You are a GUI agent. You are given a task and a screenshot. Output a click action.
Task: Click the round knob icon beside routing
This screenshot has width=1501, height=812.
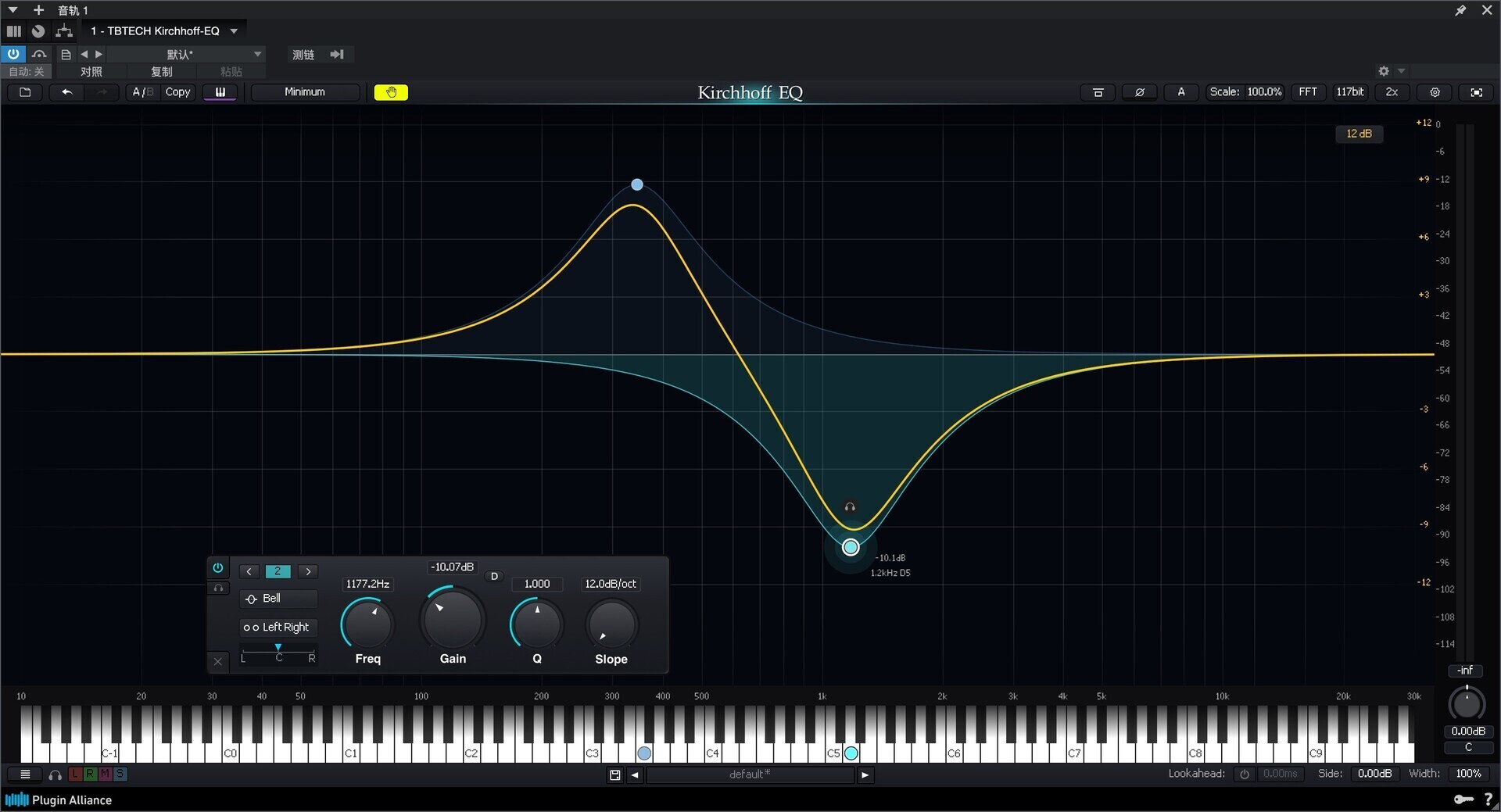tap(38, 31)
